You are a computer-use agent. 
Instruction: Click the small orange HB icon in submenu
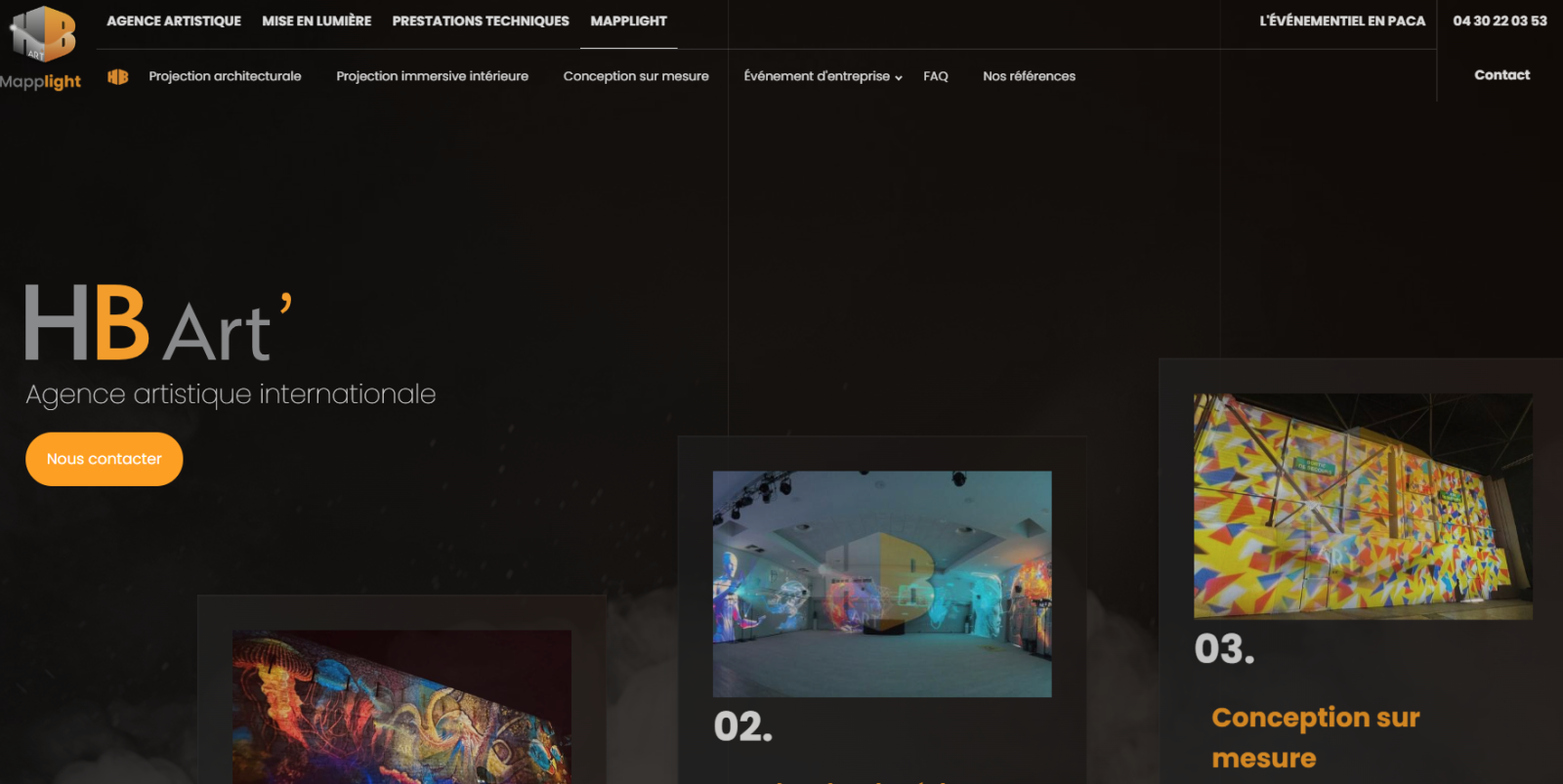point(118,76)
